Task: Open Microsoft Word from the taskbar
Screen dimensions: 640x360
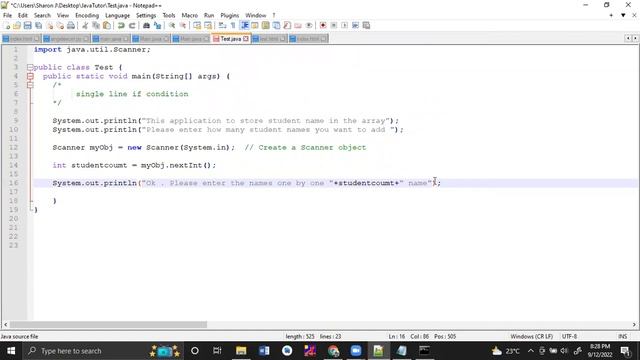Action: tap(264, 351)
